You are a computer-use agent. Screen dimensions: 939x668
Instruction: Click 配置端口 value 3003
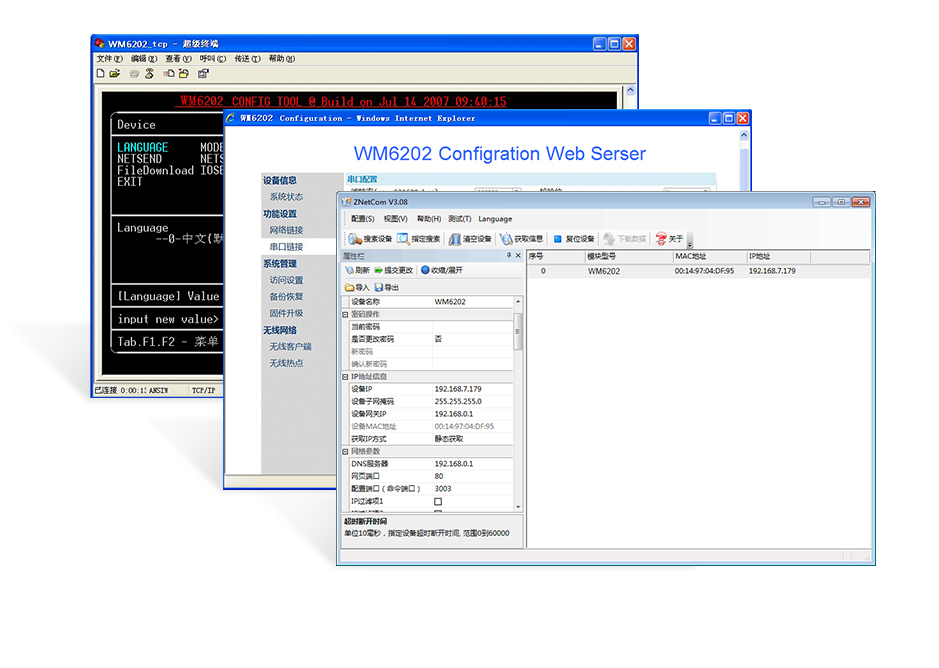[472, 489]
